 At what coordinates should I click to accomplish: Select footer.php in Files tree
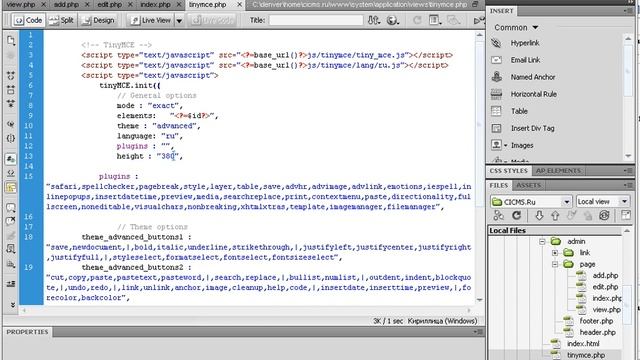click(x=596, y=321)
